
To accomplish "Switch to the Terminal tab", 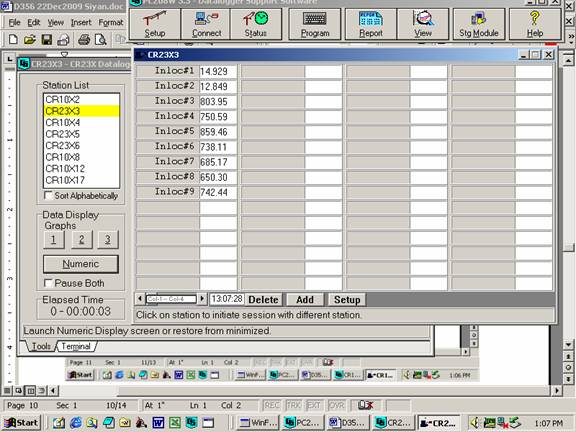I will [76, 346].
